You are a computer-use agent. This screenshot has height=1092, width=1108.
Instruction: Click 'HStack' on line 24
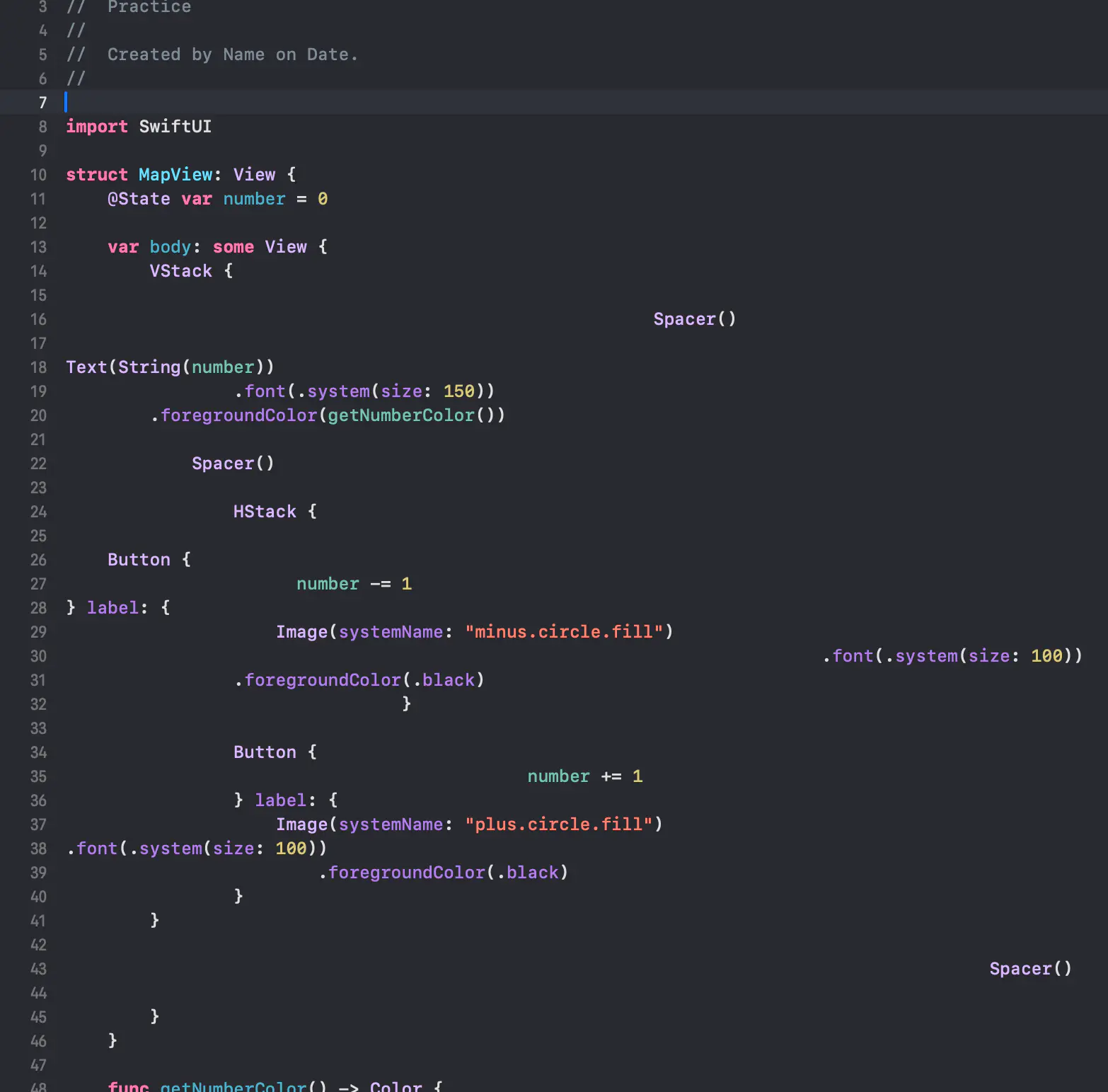(x=265, y=512)
